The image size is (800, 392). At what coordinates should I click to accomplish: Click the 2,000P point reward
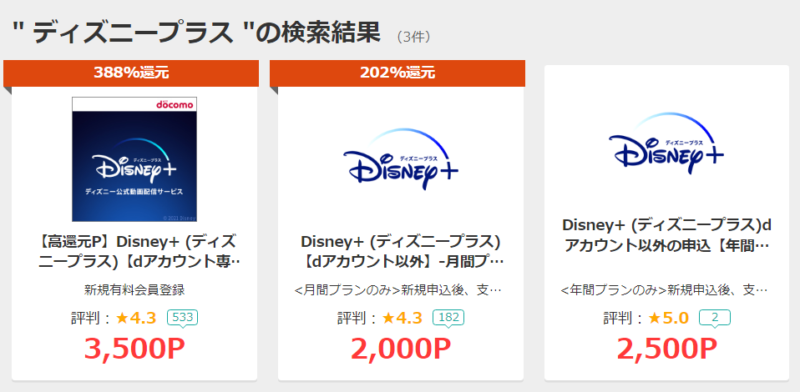tap(401, 349)
